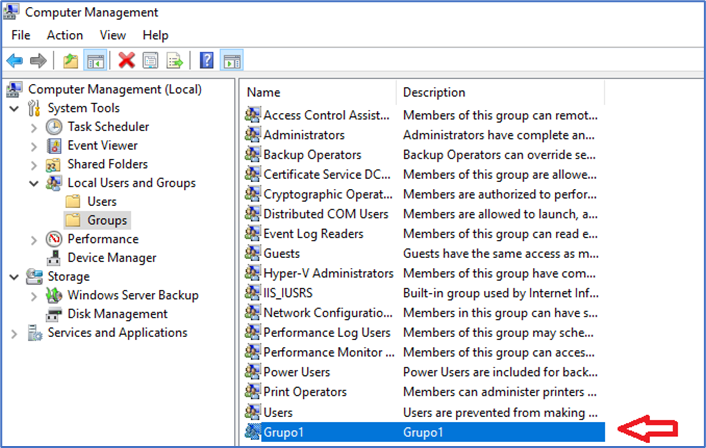Viewport: 706px width, 448px height.
Task: Select the Grupo1 group entry
Action: tap(285, 432)
